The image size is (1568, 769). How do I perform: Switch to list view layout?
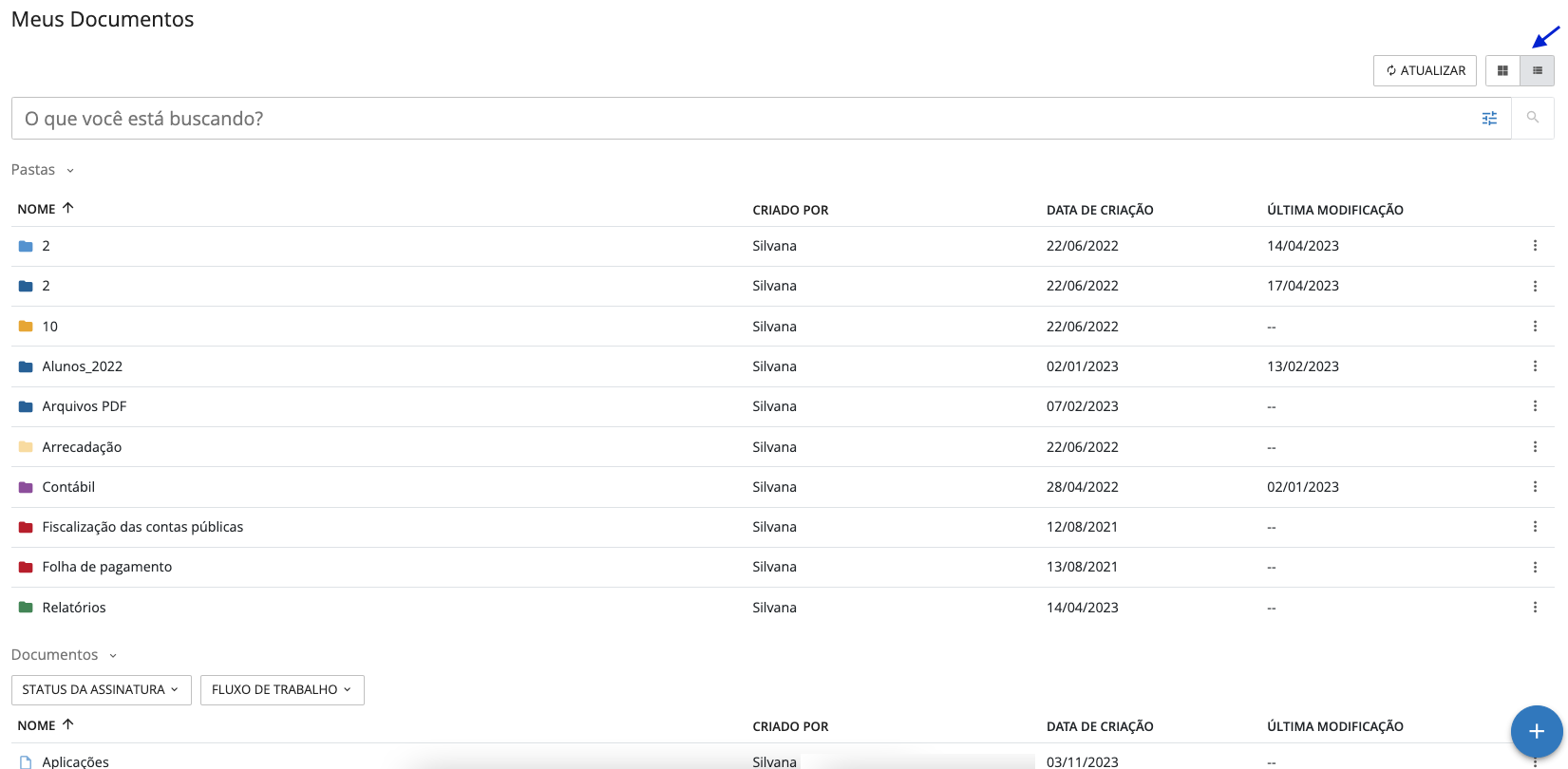[x=1537, y=71]
